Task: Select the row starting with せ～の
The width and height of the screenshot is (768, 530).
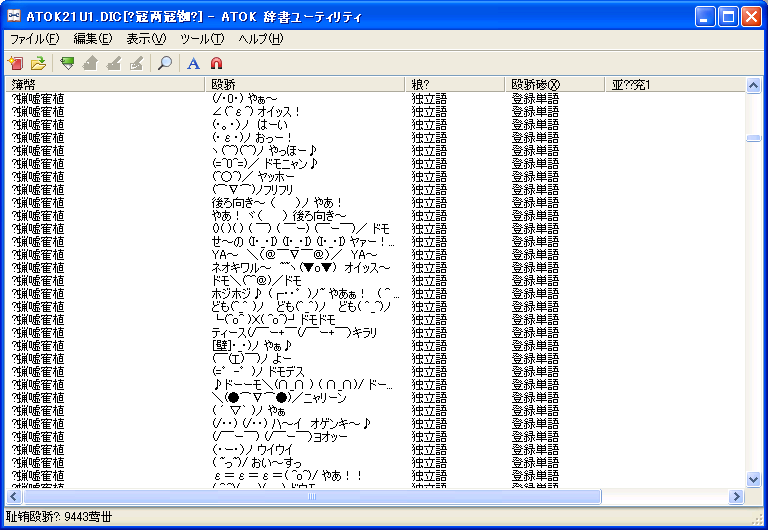Action: [x=375, y=241]
